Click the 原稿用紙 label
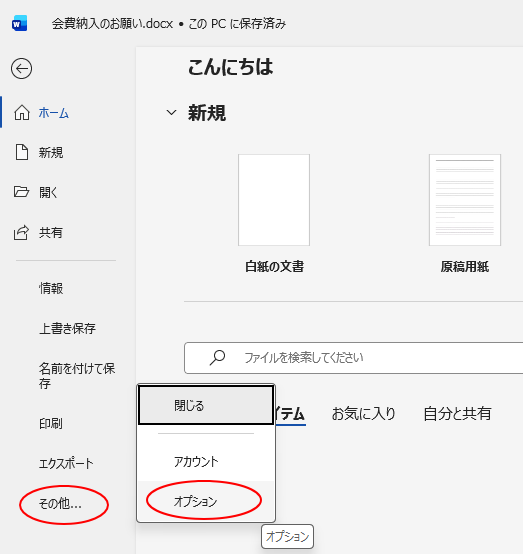523x554 pixels. point(465,266)
